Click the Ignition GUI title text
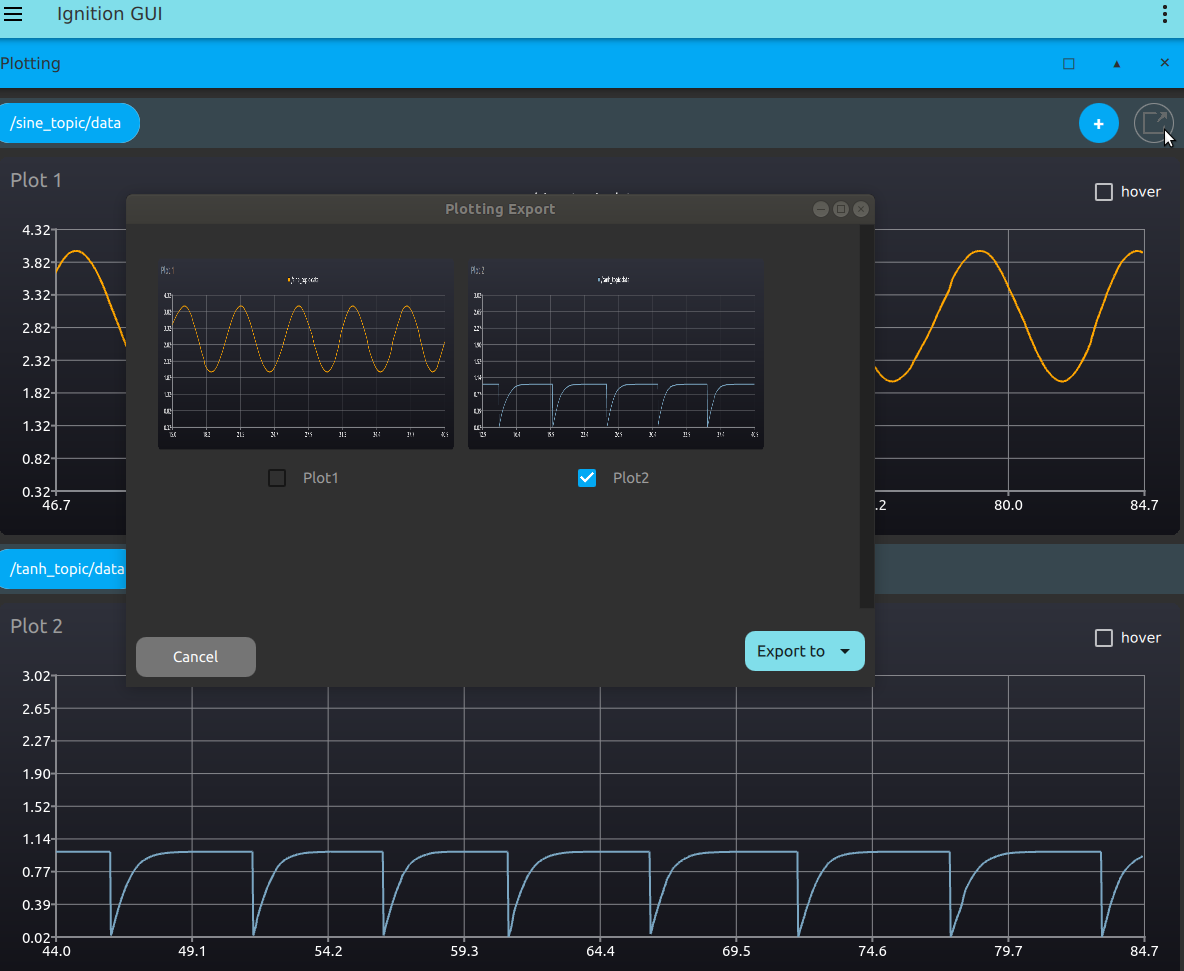1184x971 pixels. pyautogui.click(x=109, y=14)
